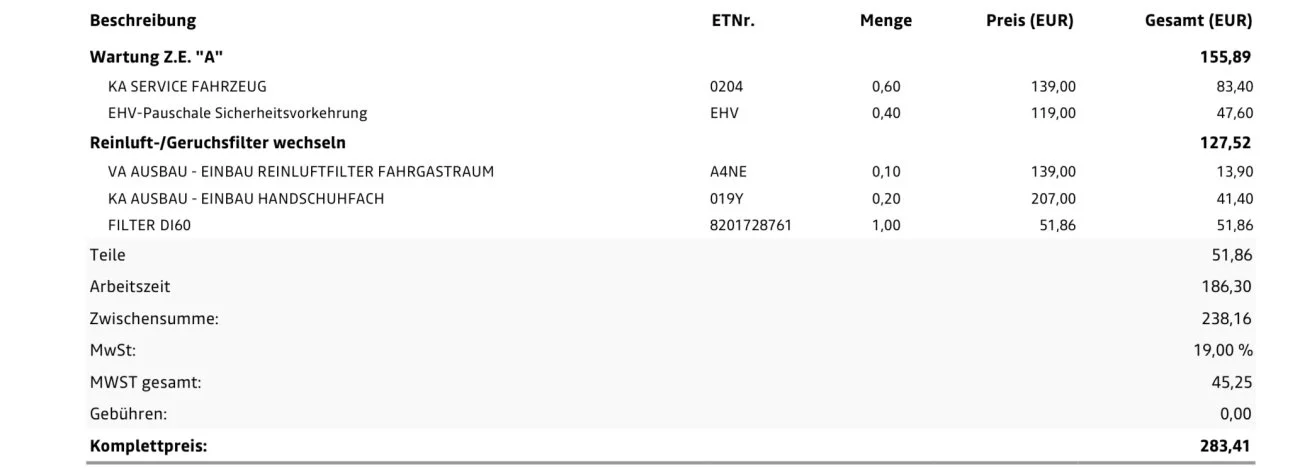Click the MWST gesamt amount 45,25
This screenshot has height=476, width=1300.
1231,382
